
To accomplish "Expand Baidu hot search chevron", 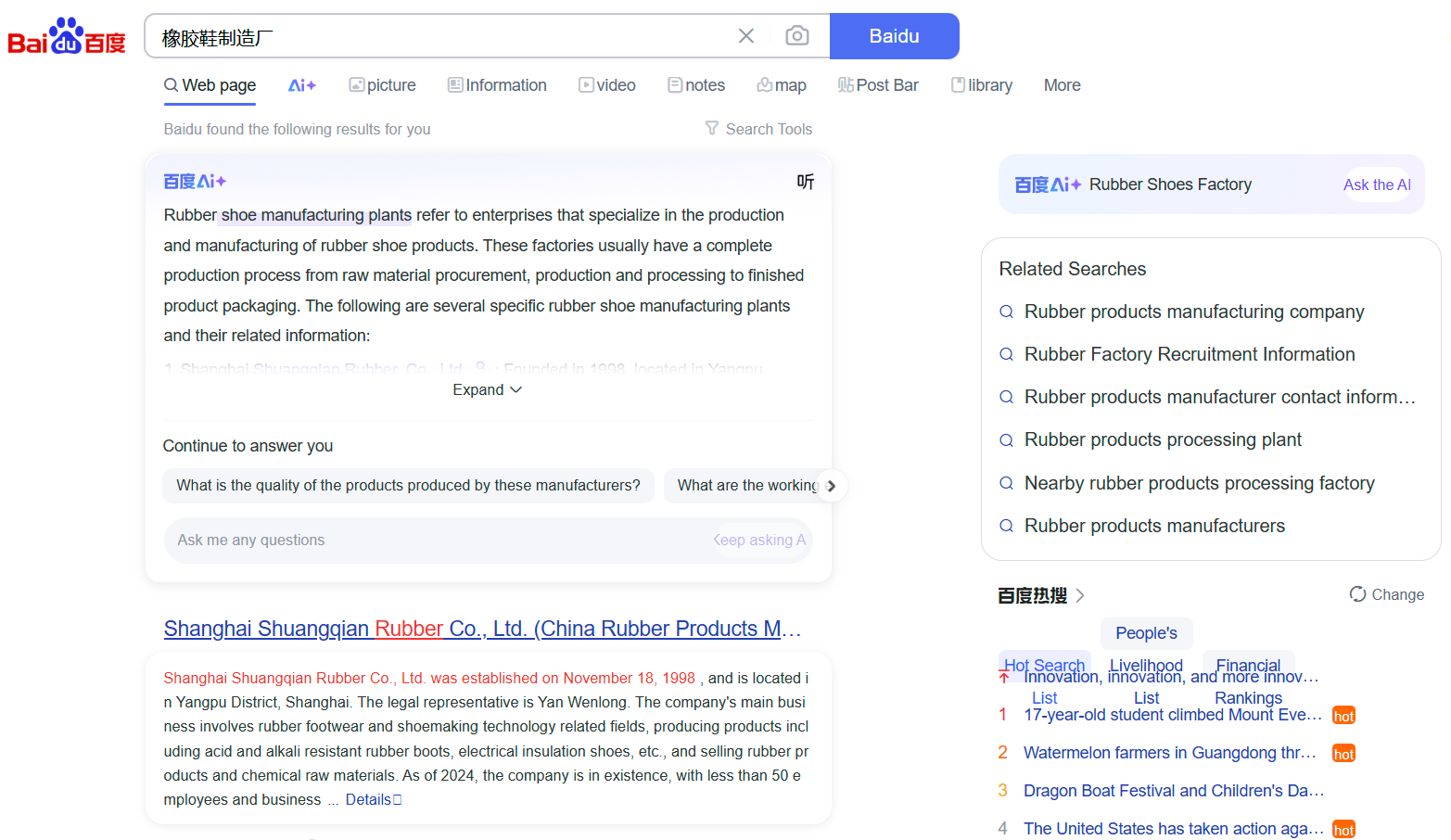I will click(1080, 595).
